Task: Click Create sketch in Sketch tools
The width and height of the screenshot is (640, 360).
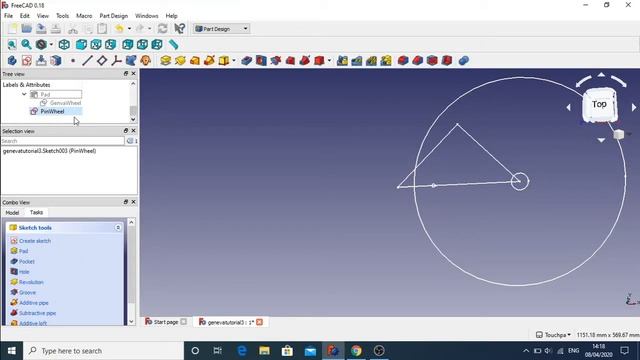Action: coord(35,241)
